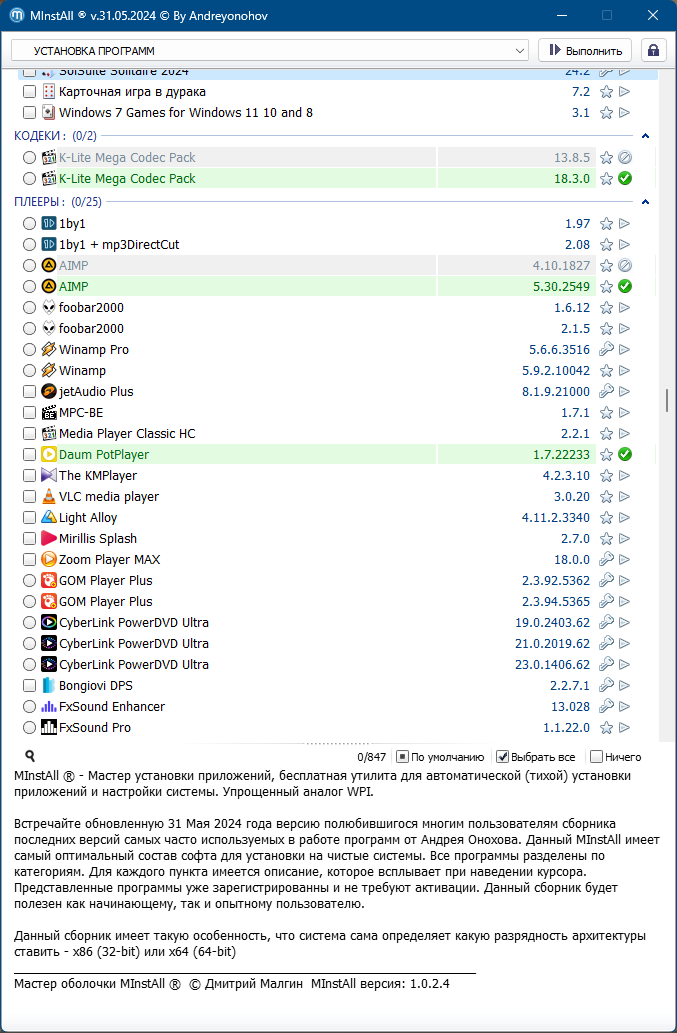The width and height of the screenshot is (677, 1033).
Task: Click green checkmark for Daum PotPlayer
Action: (625, 455)
